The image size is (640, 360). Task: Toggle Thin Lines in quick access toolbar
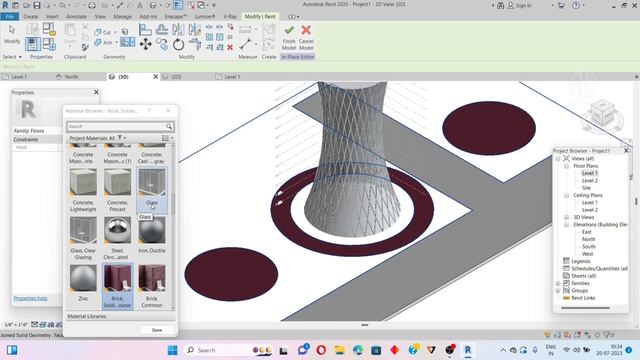[178, 5]
